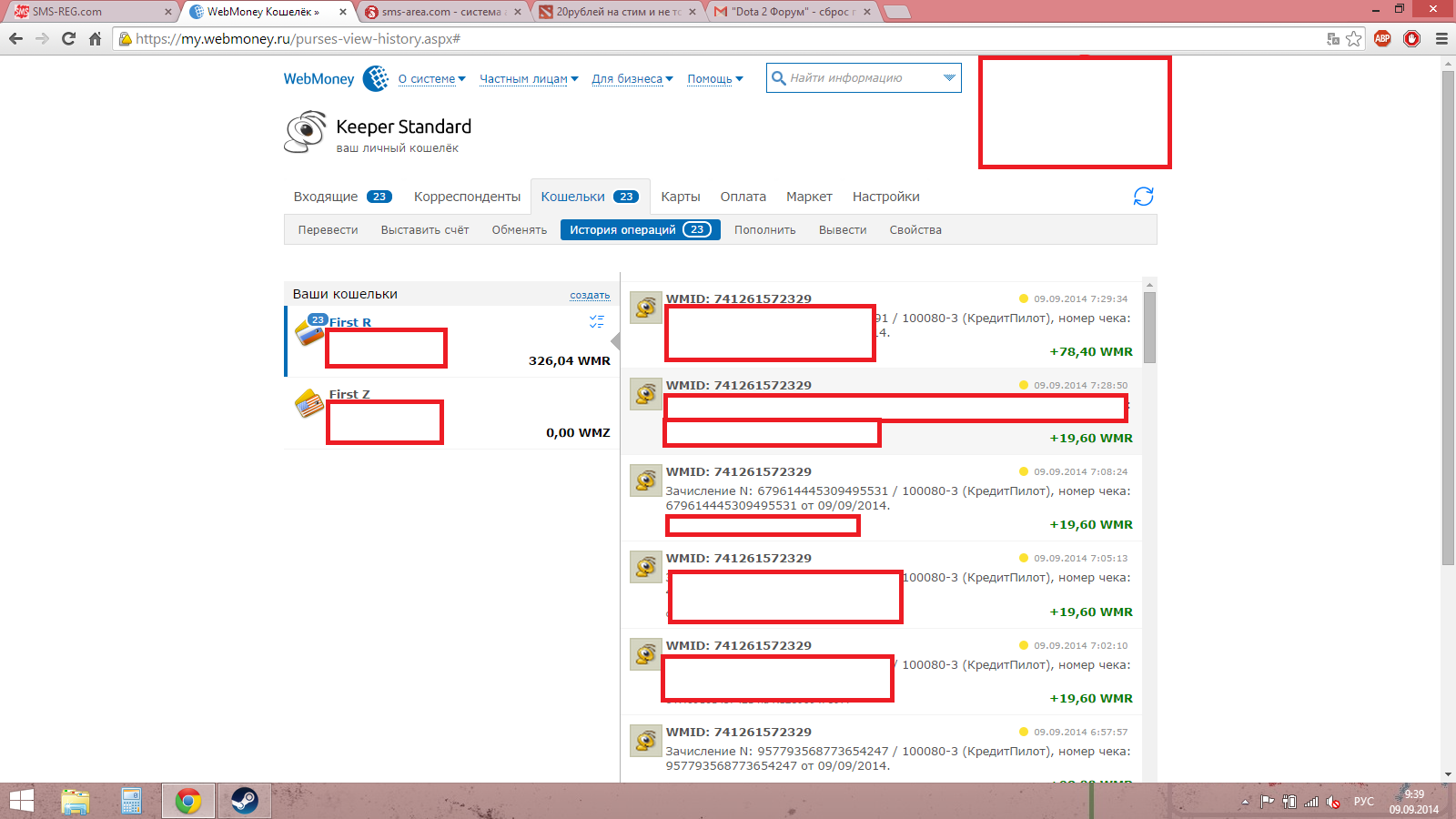The image size is (1456, 819).
Task: Open the Оплата tab
Action: (743, 197)
